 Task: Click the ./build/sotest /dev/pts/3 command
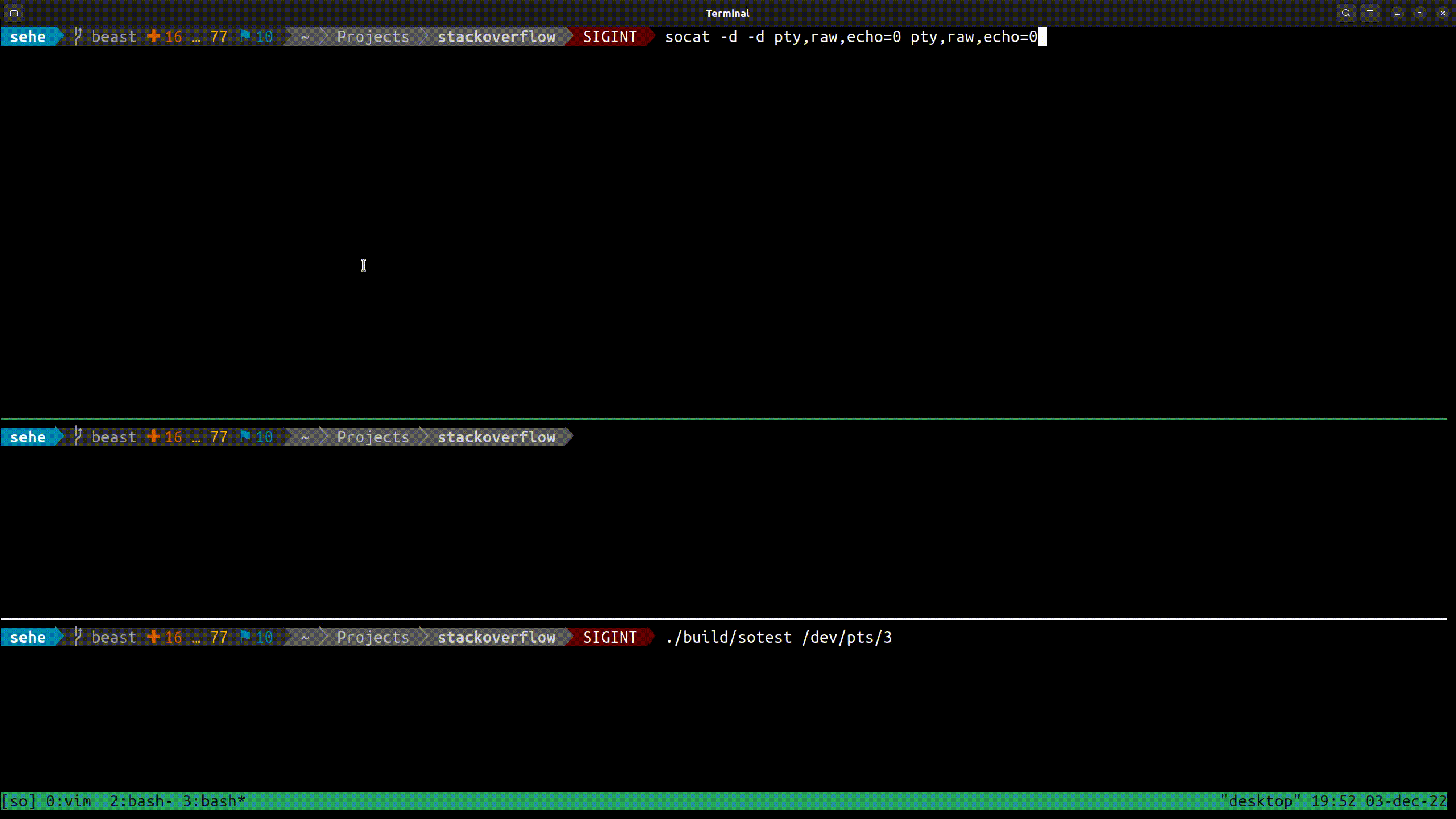(x=778, y=637)
